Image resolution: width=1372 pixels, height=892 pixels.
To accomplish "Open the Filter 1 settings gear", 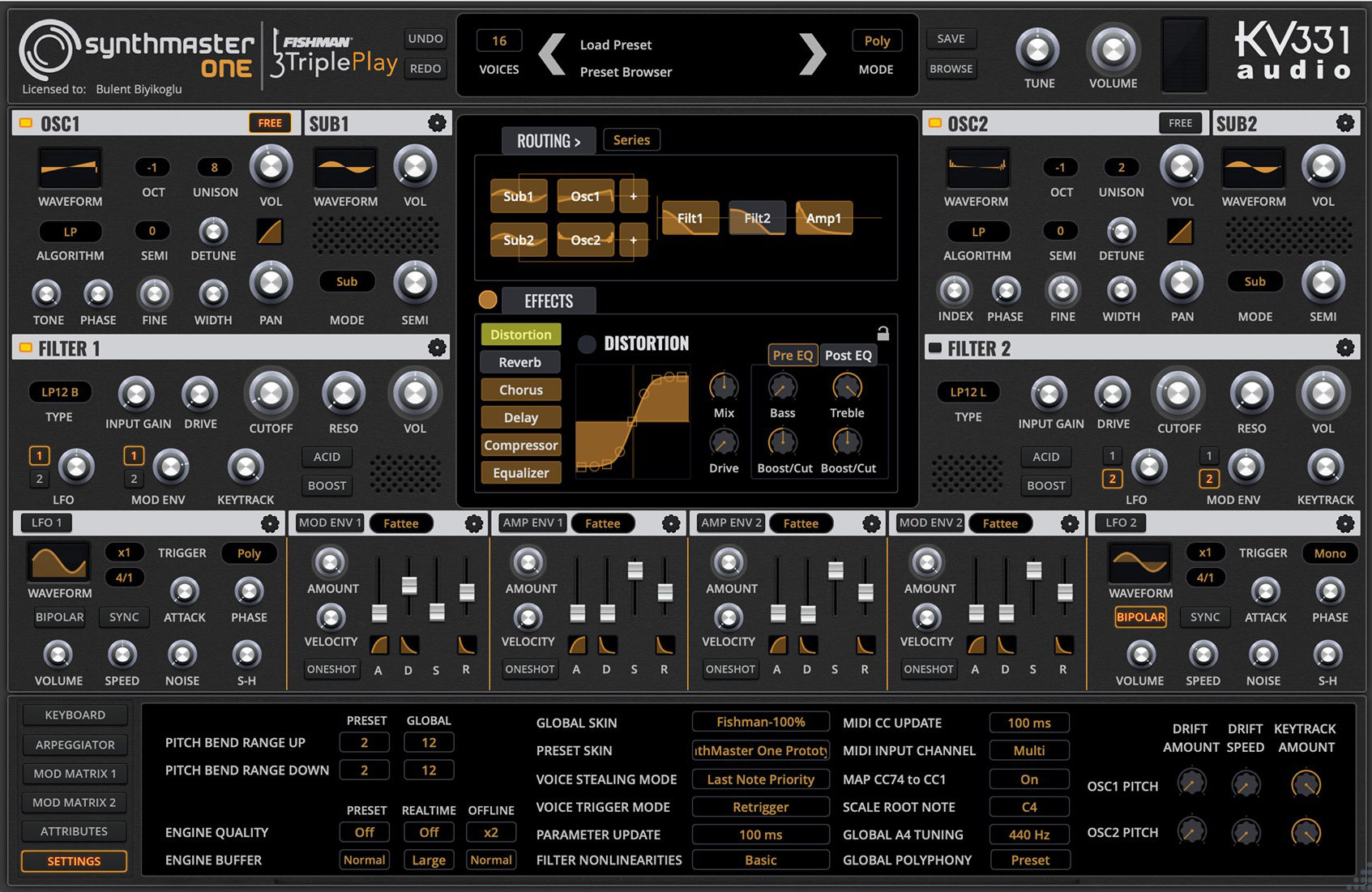I will [x=438, y=348].
